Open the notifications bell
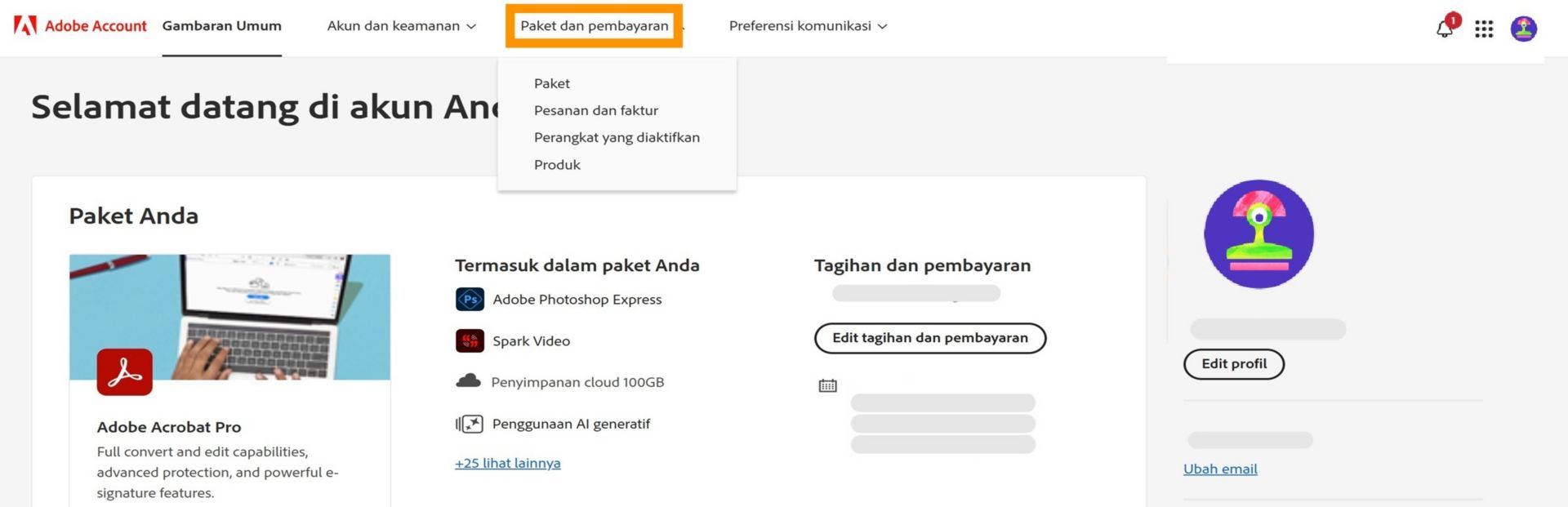 point(1445,29)
